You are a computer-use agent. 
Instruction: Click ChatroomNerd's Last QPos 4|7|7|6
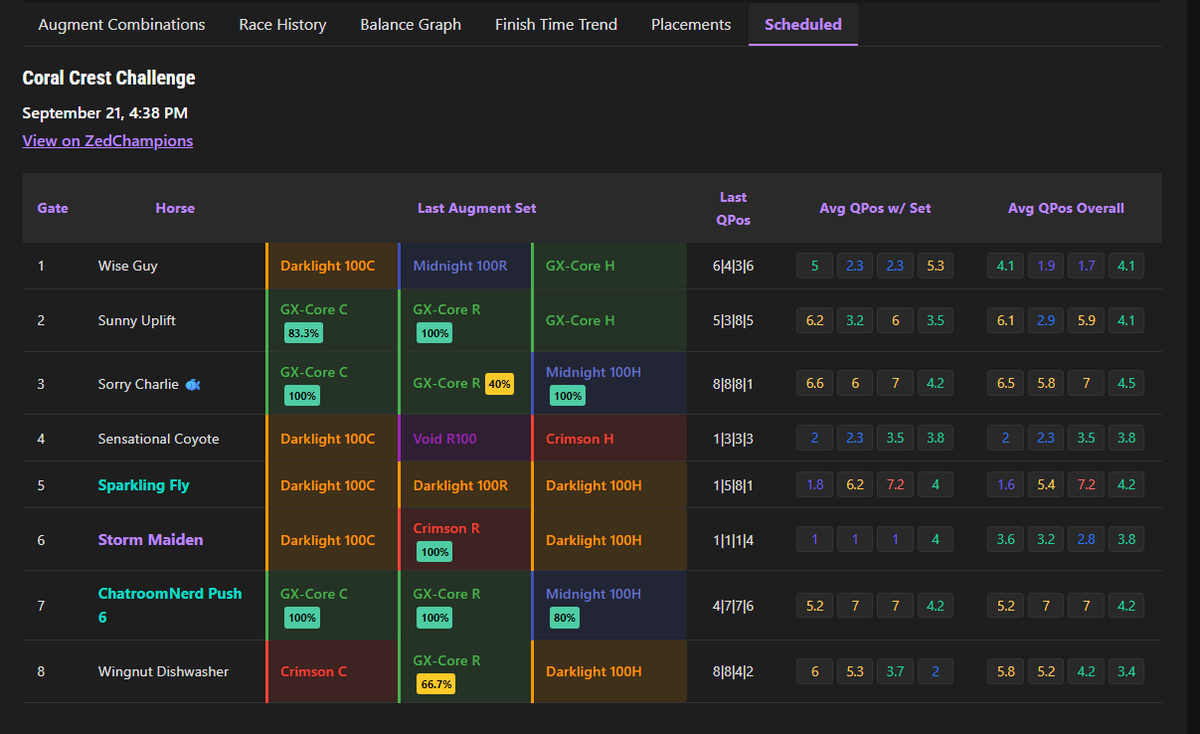point(733,605)
